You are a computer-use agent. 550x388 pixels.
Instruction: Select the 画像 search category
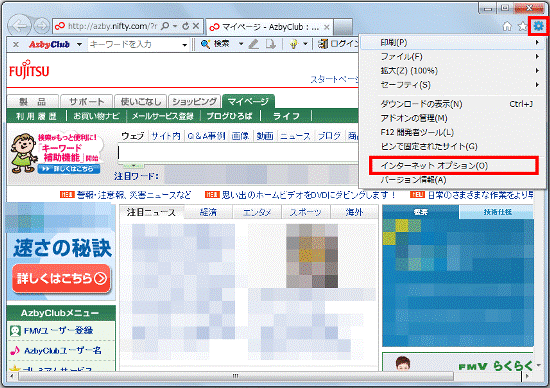[x=240, y=136]
